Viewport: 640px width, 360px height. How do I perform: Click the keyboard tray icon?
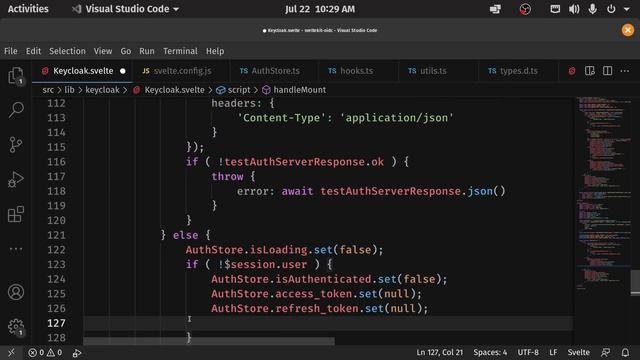pyautogui.click(x=555, y=9)
